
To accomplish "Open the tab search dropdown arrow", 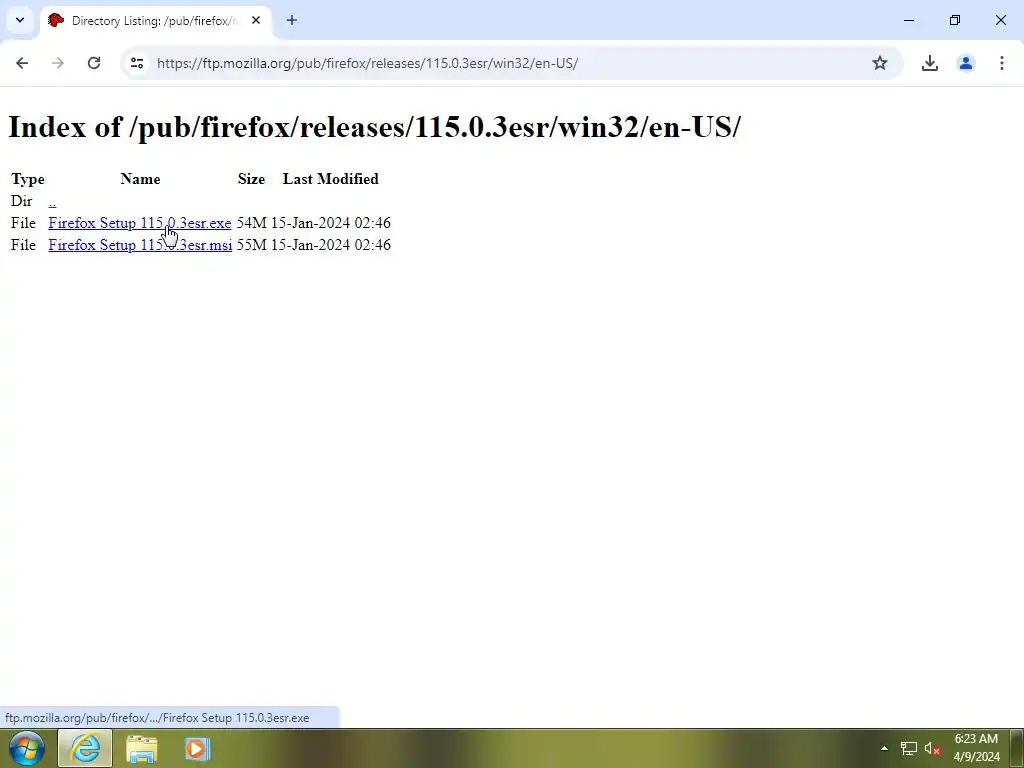I will point(20,20).
